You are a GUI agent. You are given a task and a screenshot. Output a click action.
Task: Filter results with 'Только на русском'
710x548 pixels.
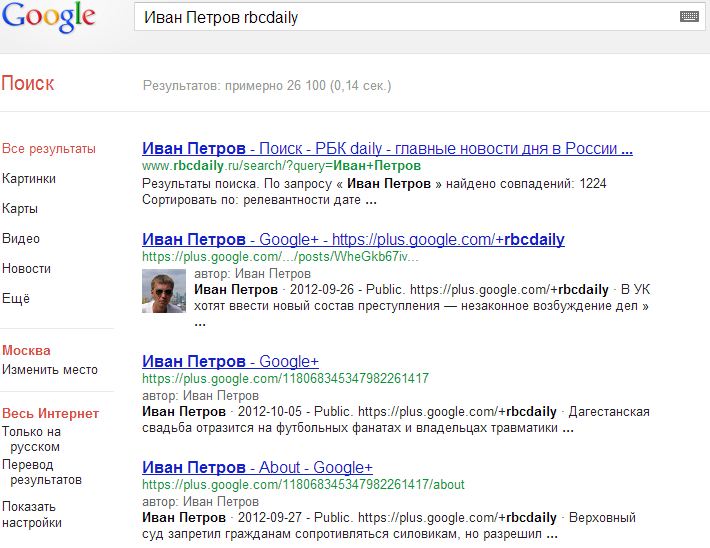pyautogui.click(x=31, y=439)
